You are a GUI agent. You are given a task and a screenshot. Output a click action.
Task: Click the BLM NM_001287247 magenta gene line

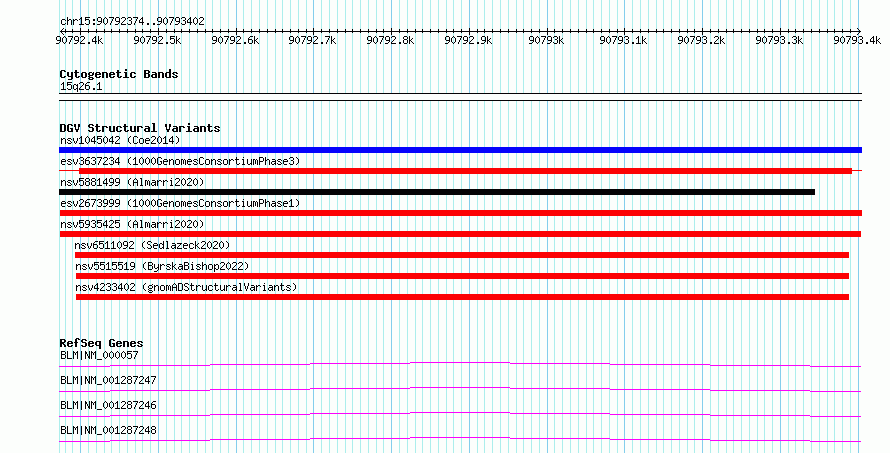click(460, 389)
